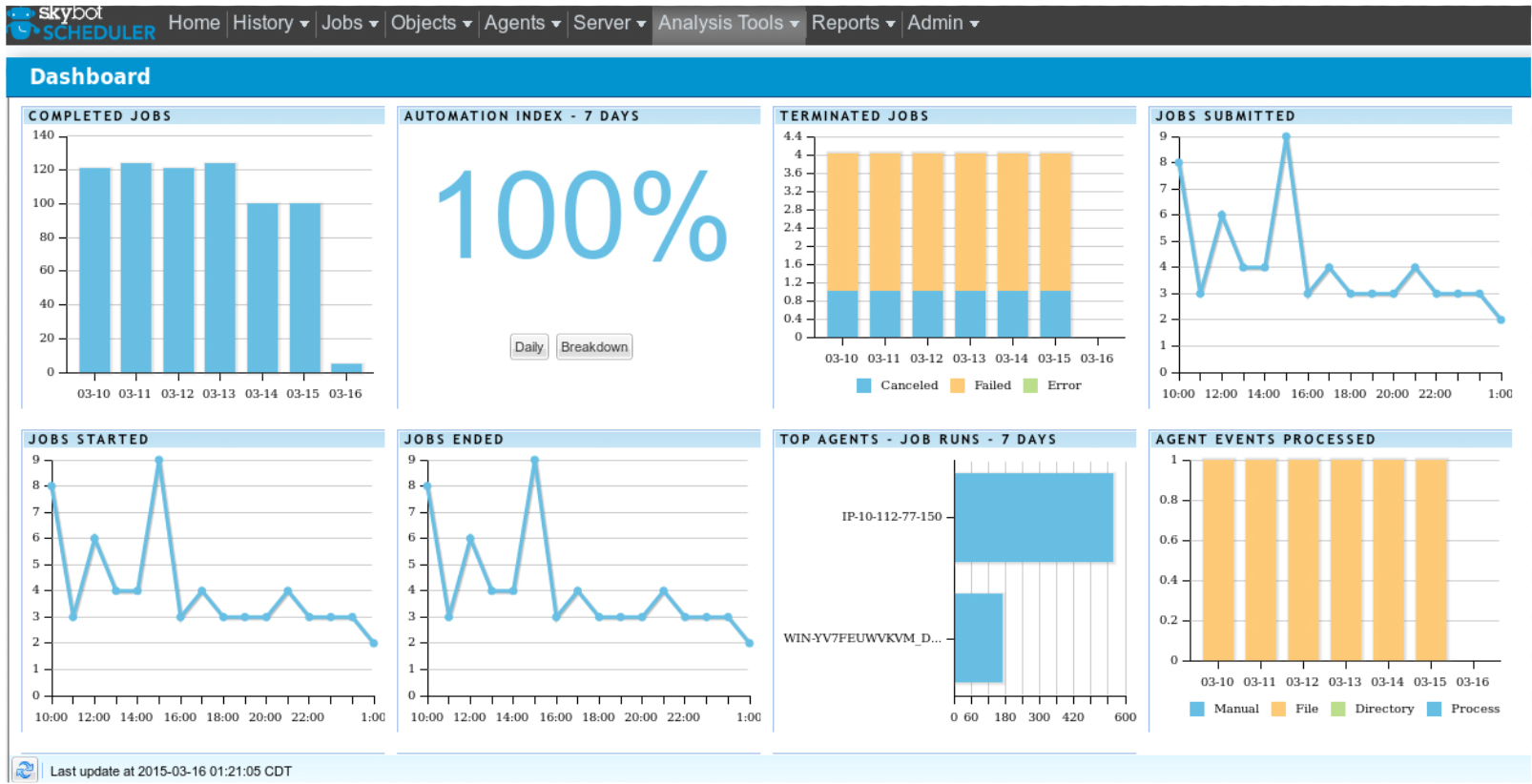Click the 03-10 Canceled segment in Terminated Jobs
This screenshot has width=1532, height=784.
coord(842,314)
